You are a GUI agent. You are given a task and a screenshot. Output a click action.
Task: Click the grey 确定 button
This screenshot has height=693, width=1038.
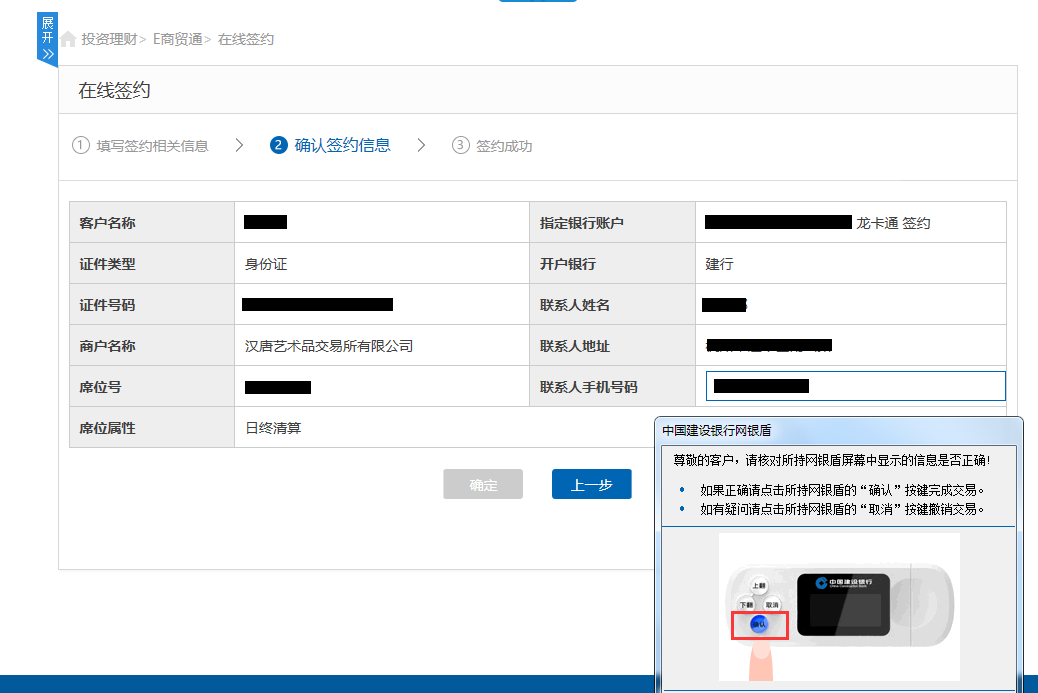tap(483, 485)
